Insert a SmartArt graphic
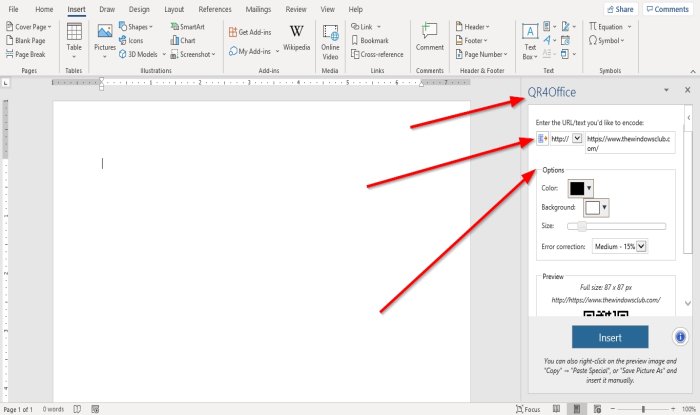700x415 pixels. pyautogui.click(x=188, y=27)
